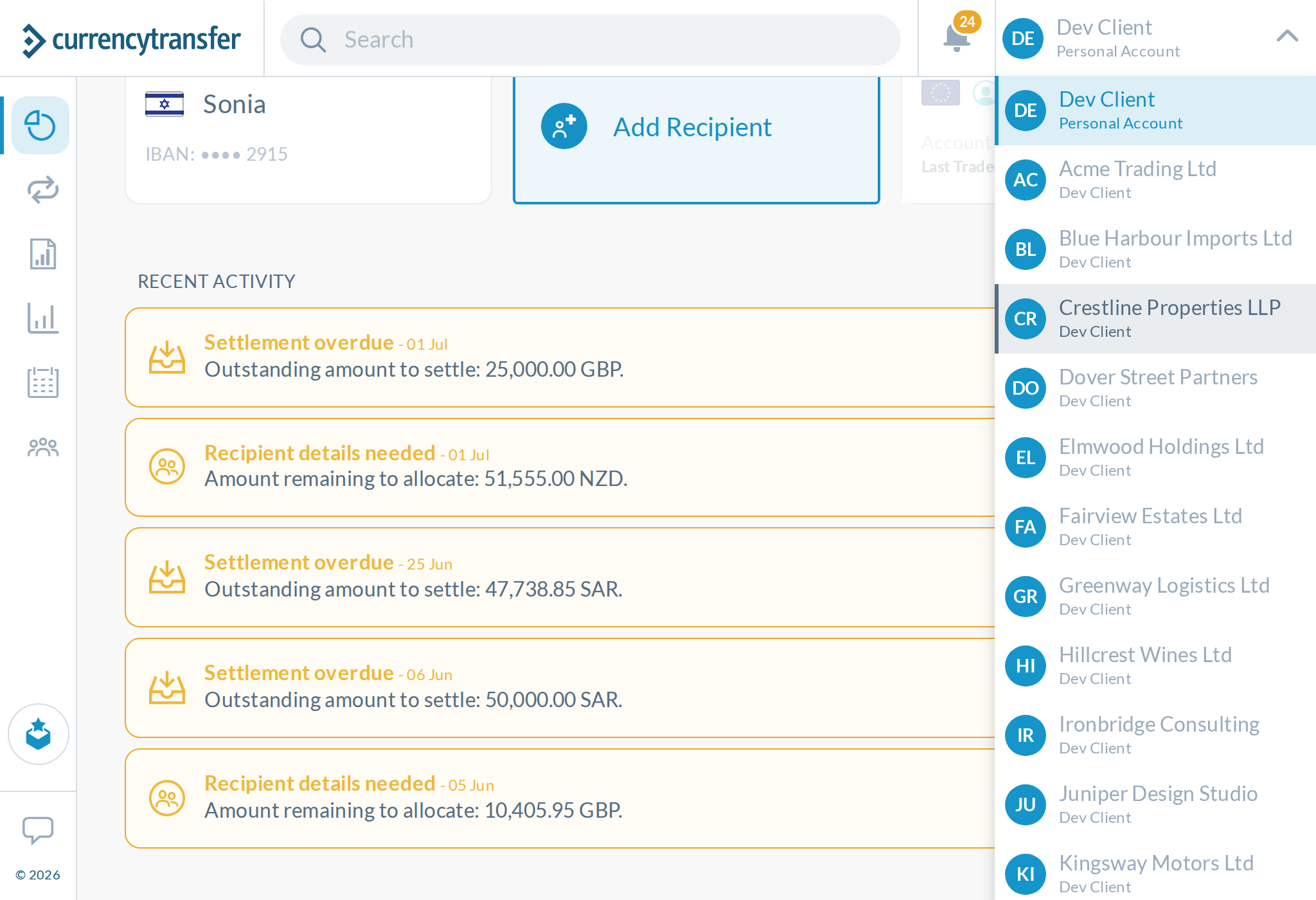Open the bar chart analytics sidebar icon
Image resolution: width=1316 pixels, height=900 pixels.
43,318
